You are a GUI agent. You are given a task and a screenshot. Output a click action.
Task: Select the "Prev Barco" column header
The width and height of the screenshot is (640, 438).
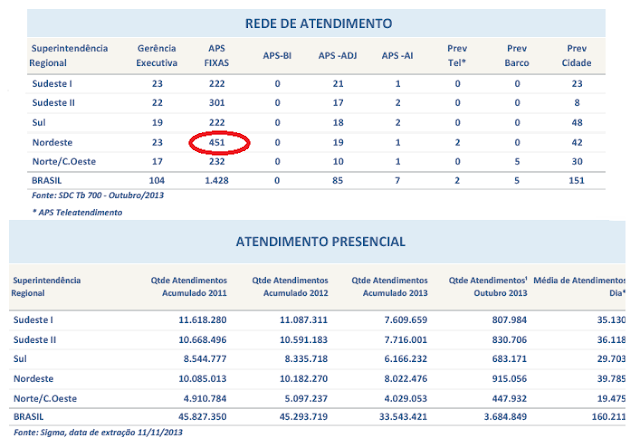(x=517, y=56)
